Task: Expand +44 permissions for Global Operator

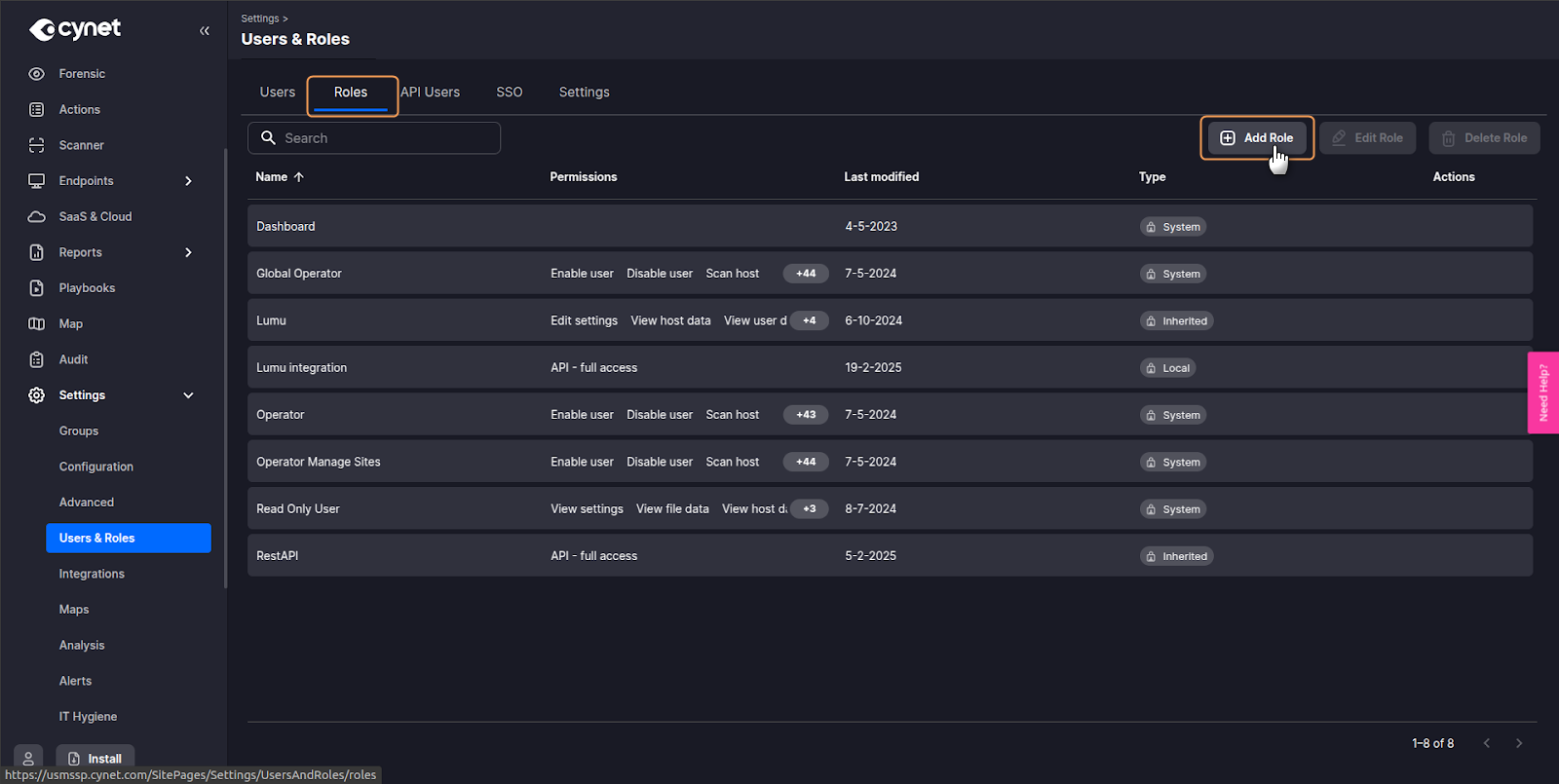Action: [x=806, y=274]
